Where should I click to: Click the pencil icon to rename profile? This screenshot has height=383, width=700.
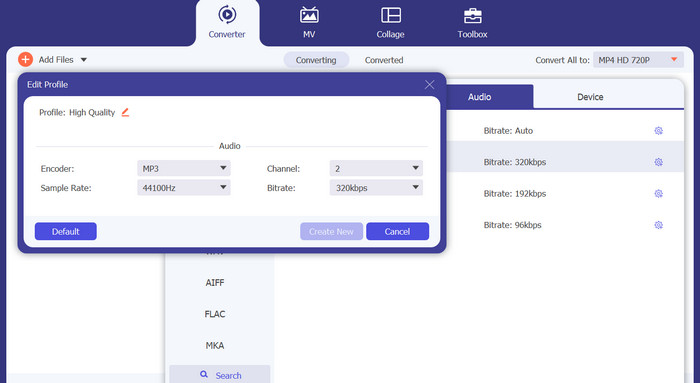coord(125,112)
